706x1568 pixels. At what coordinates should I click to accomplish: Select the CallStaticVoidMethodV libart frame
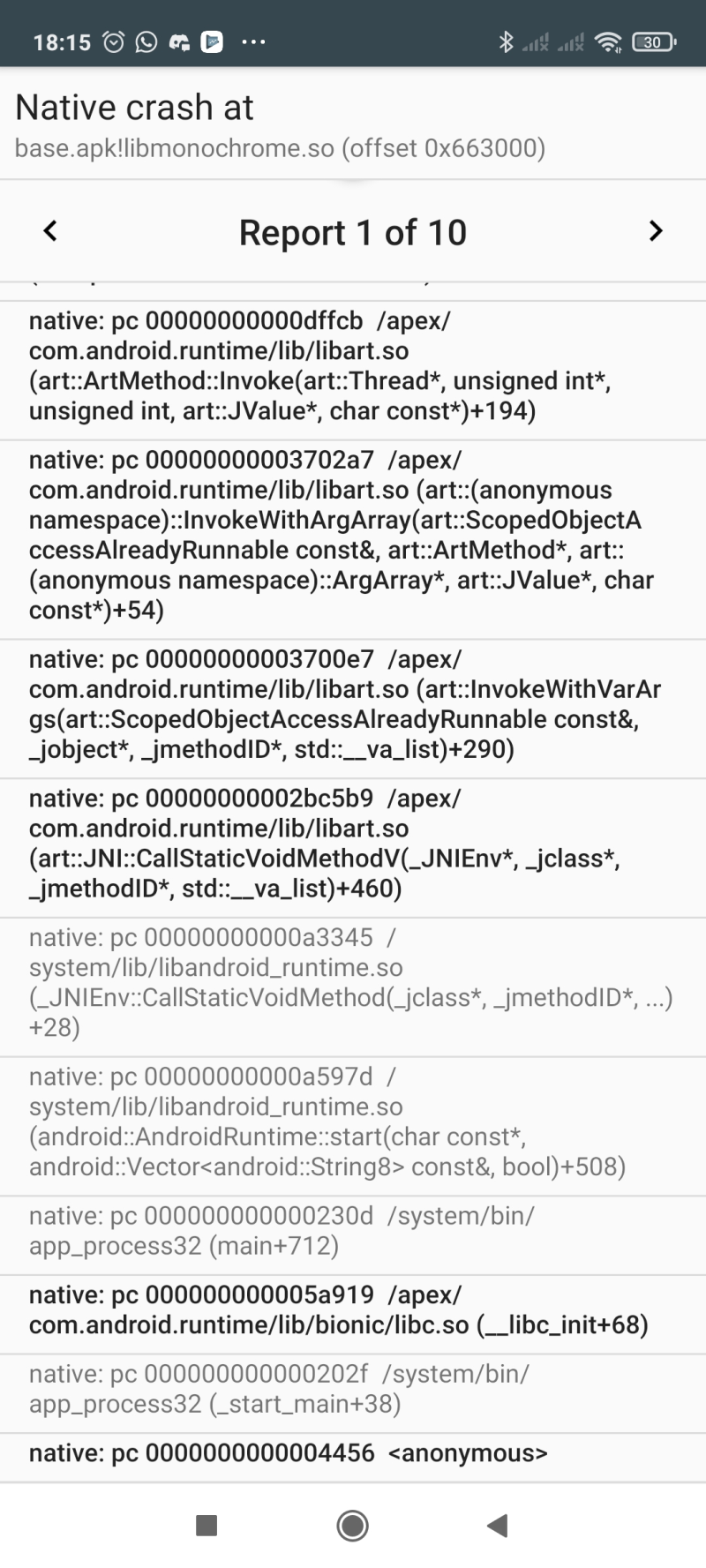coord(353,844)
